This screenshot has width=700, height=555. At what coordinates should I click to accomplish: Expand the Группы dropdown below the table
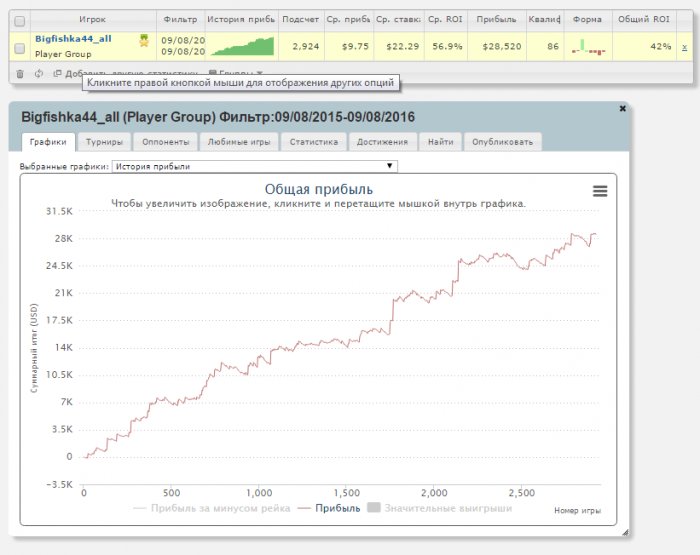point(235,73)
